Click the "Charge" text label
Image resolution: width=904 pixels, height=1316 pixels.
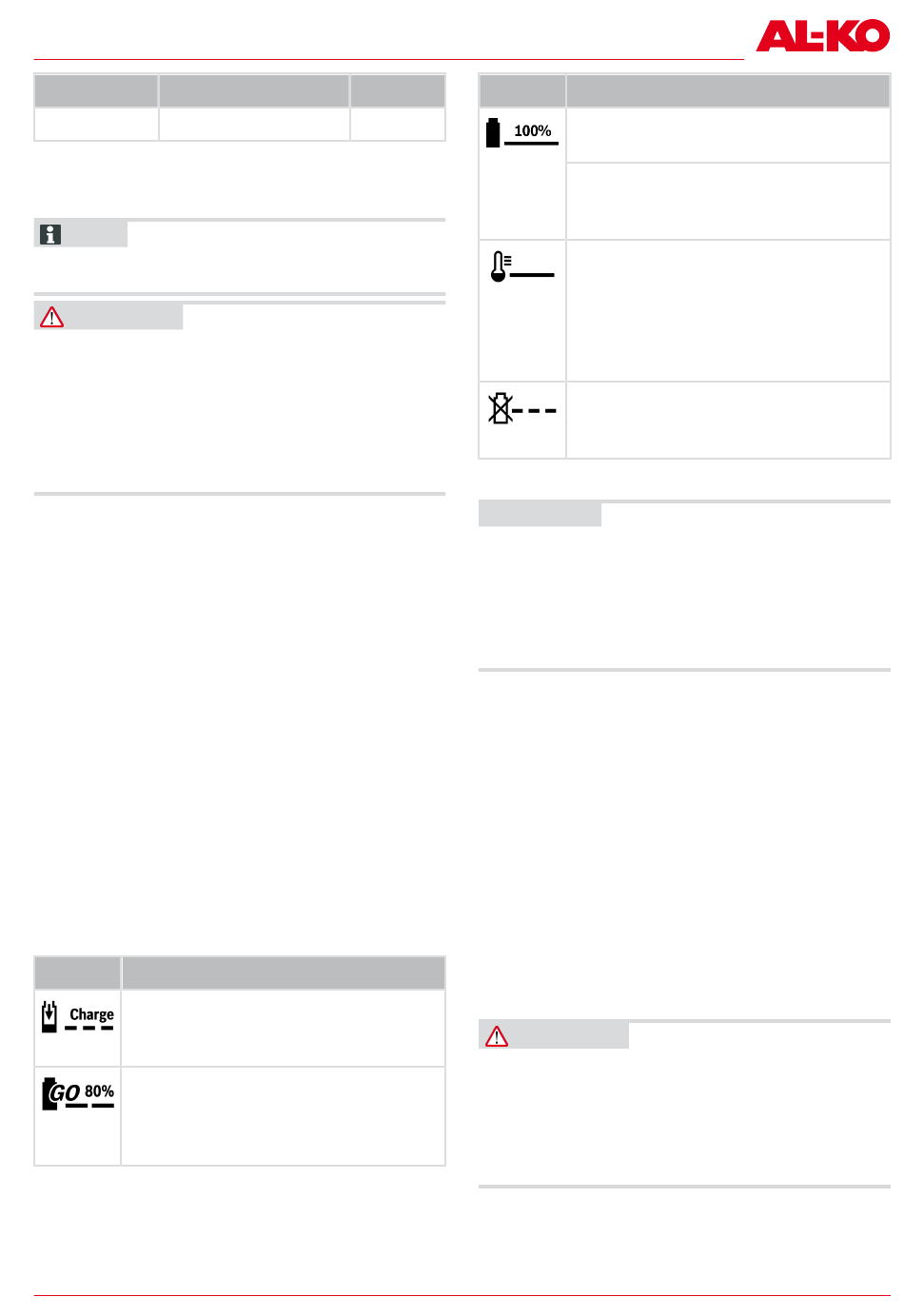tap(91, 1014)
